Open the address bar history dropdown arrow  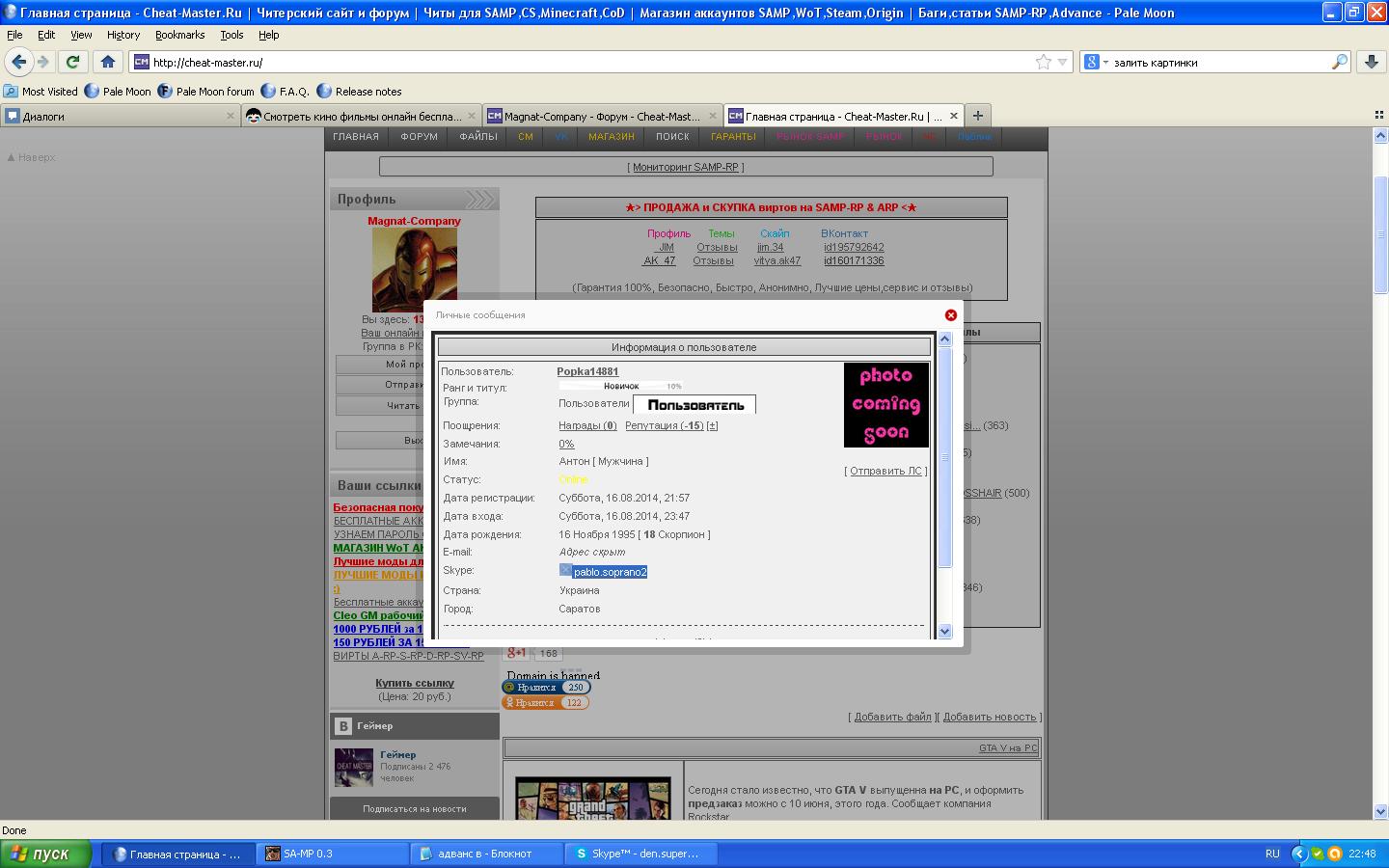1063,62
